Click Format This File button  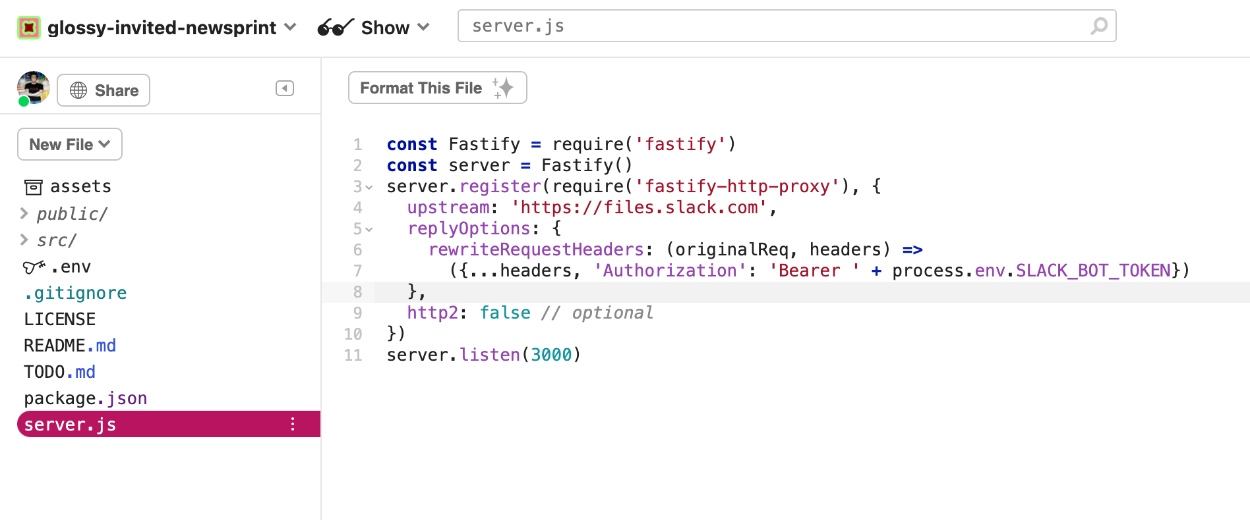point(437,88)
